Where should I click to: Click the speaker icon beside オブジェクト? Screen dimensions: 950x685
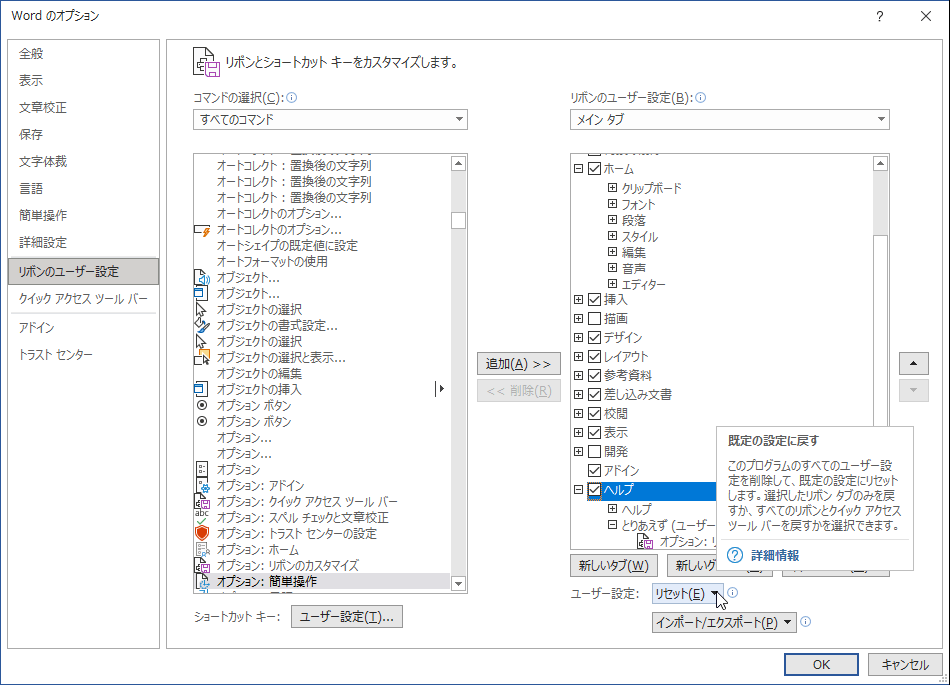coord(204,278)
